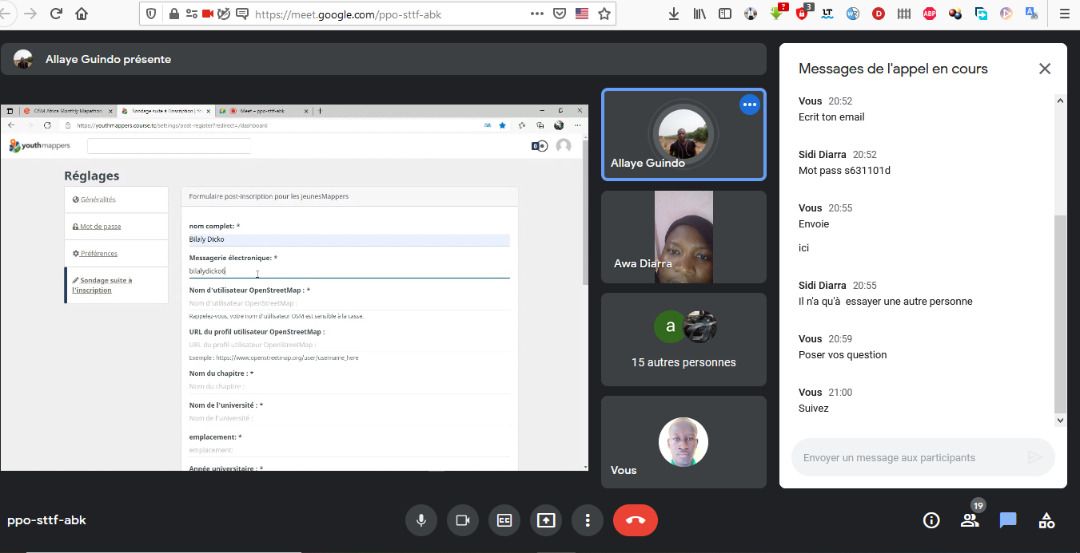Screen dimensions: 1080x553
Task: Bookmark this page with the star icon
Action: point(604,14)
